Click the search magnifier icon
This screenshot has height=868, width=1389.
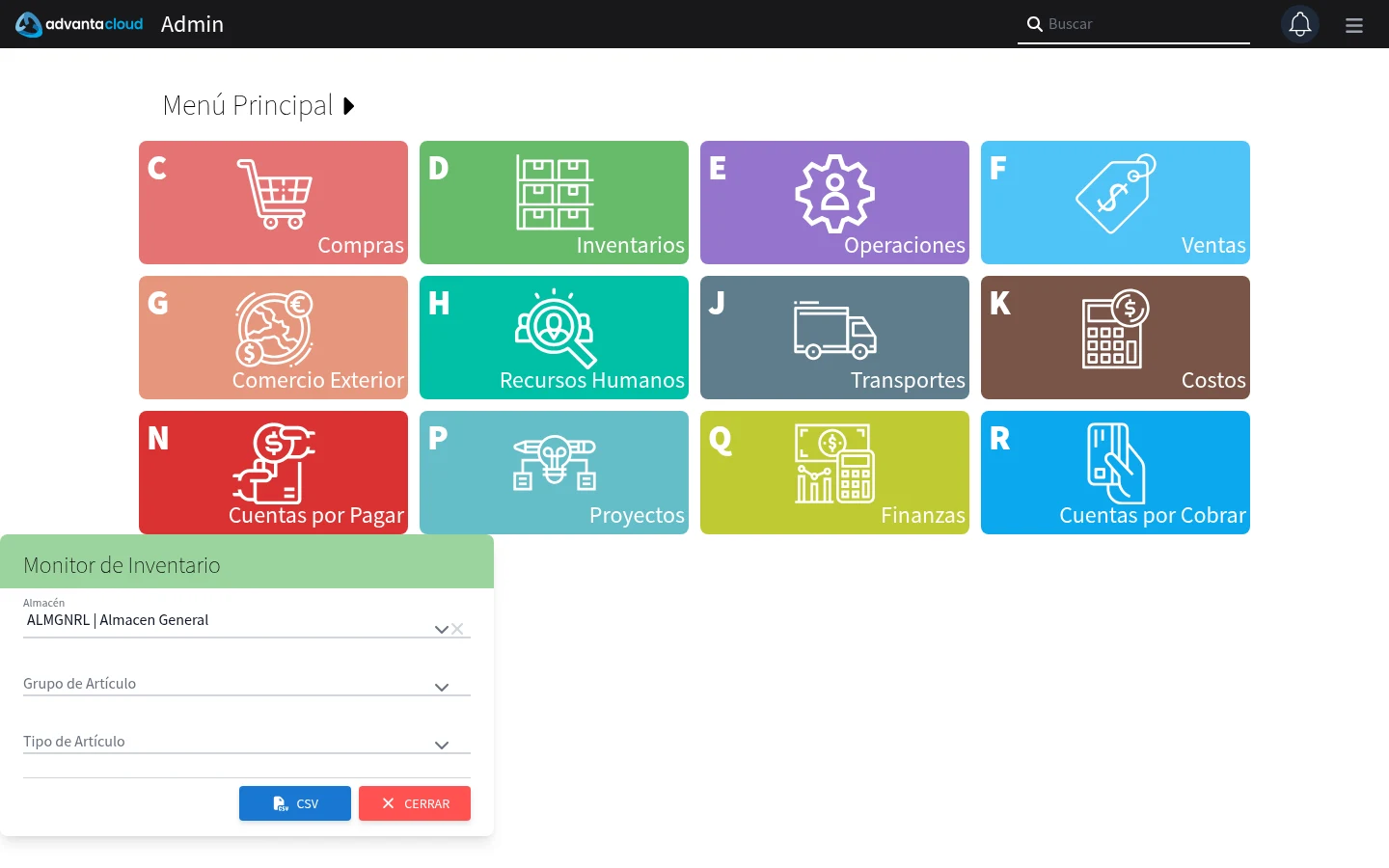pos(1034,24)
